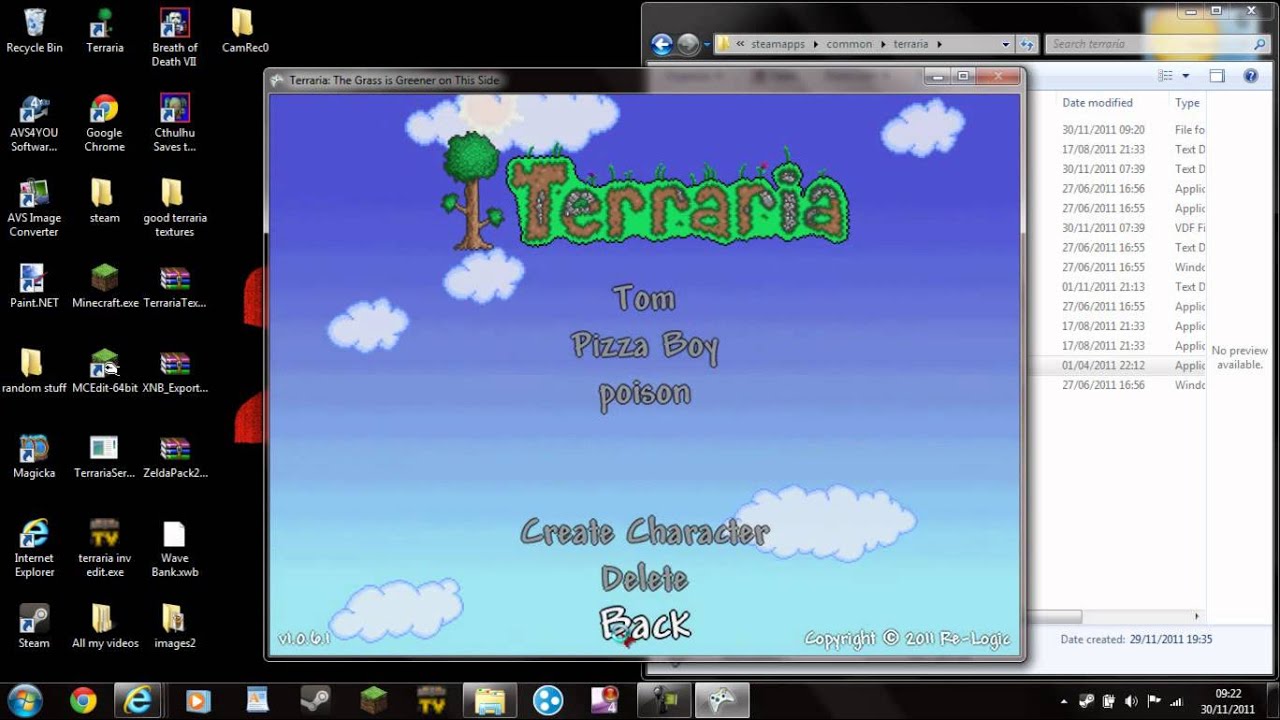Image resolution: width=1280 pixels, height=720 pixels.
Task: Select the MCEdit-64bit shortcut
Action: pos(104,371)
